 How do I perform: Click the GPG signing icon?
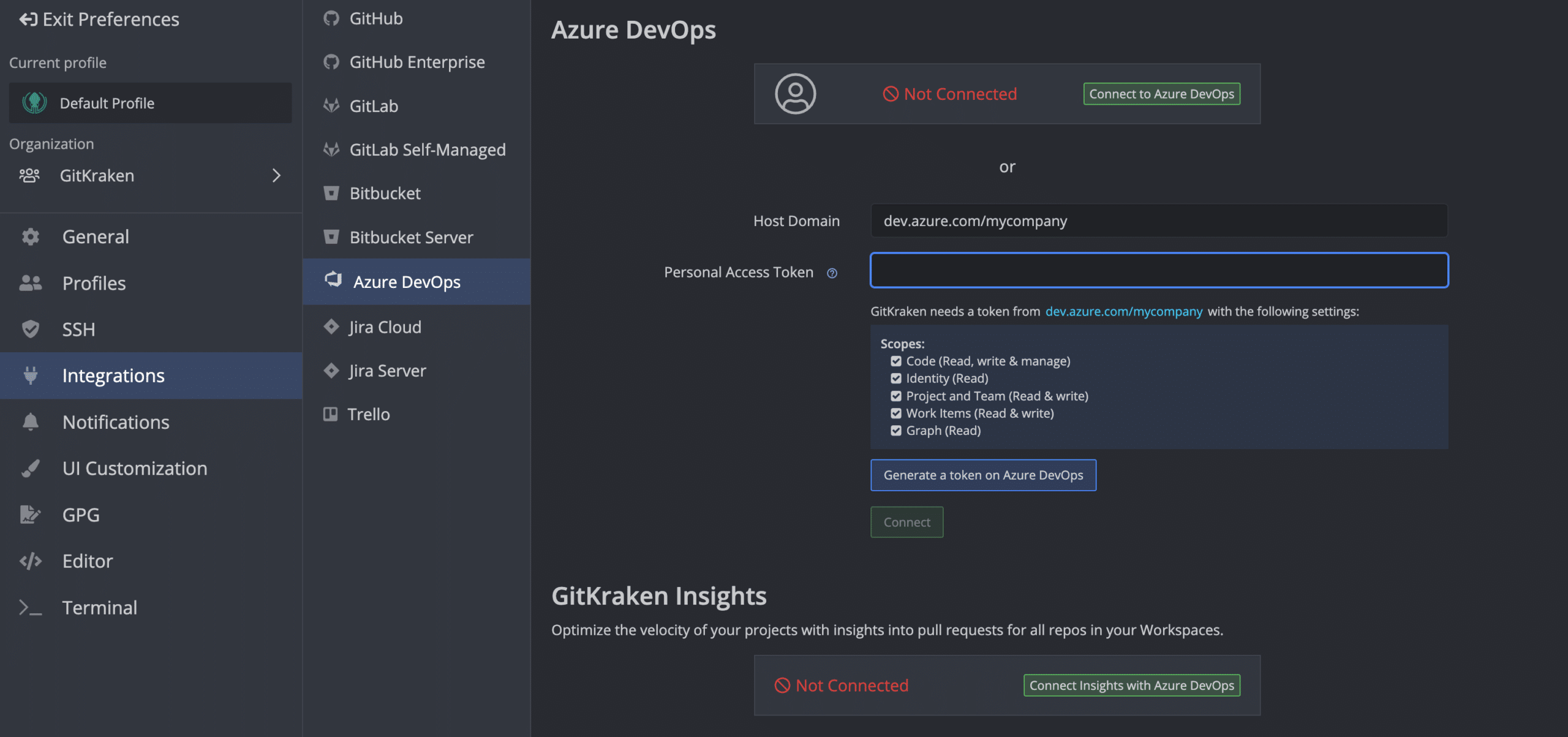[x=30, y=515]
